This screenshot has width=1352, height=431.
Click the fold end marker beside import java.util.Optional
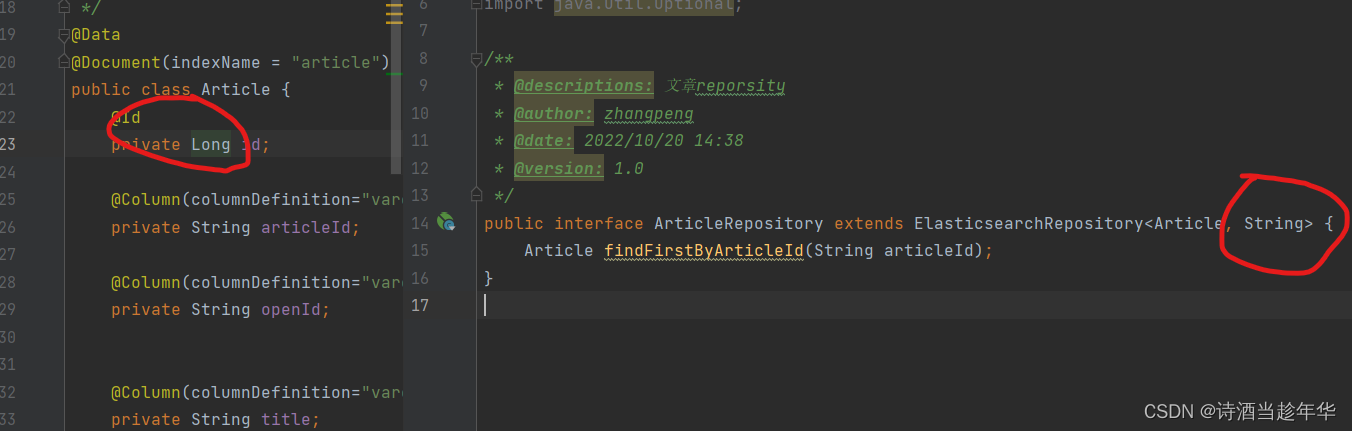point(478,5)
